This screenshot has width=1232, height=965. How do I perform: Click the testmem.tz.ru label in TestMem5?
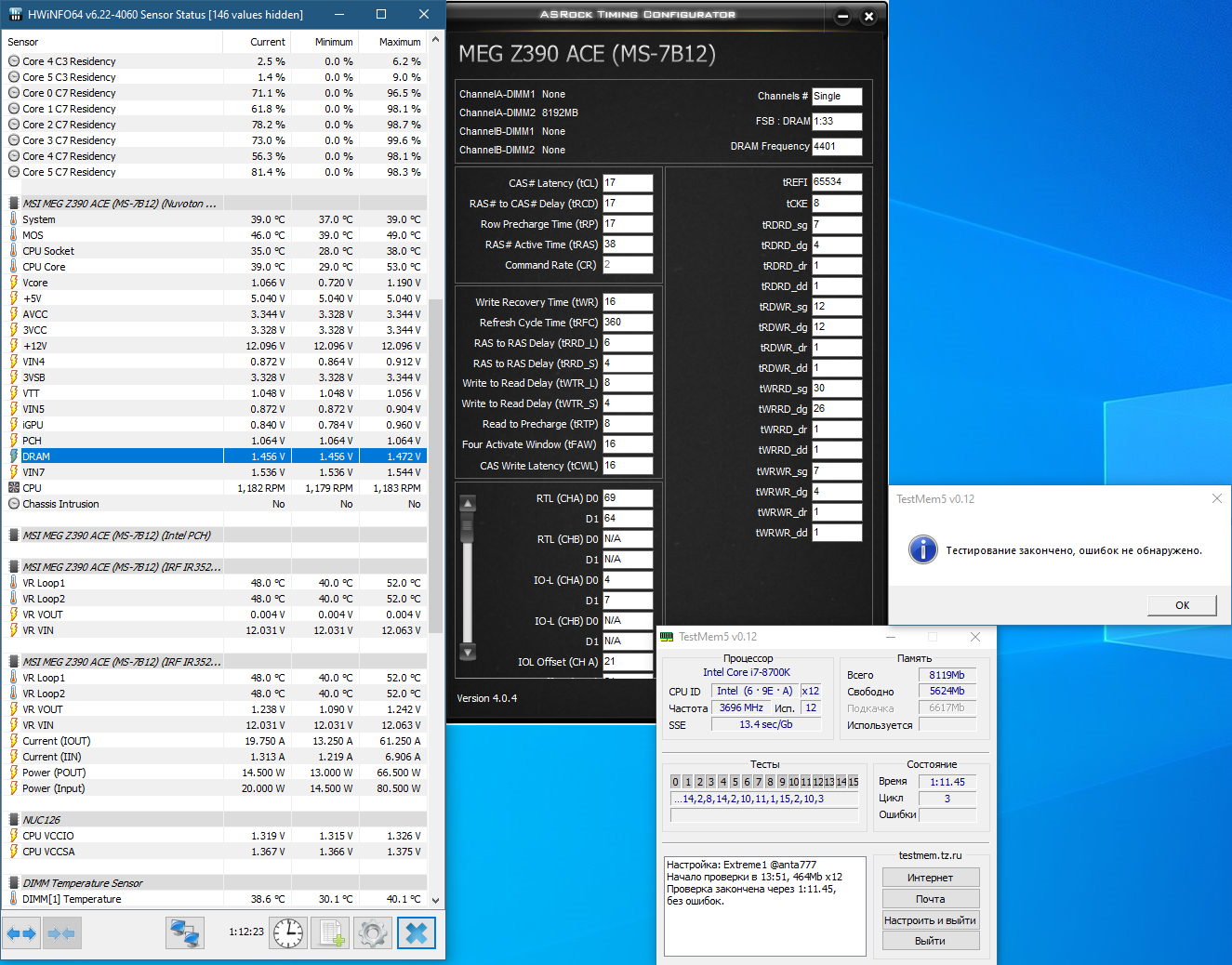click(930, 855)
